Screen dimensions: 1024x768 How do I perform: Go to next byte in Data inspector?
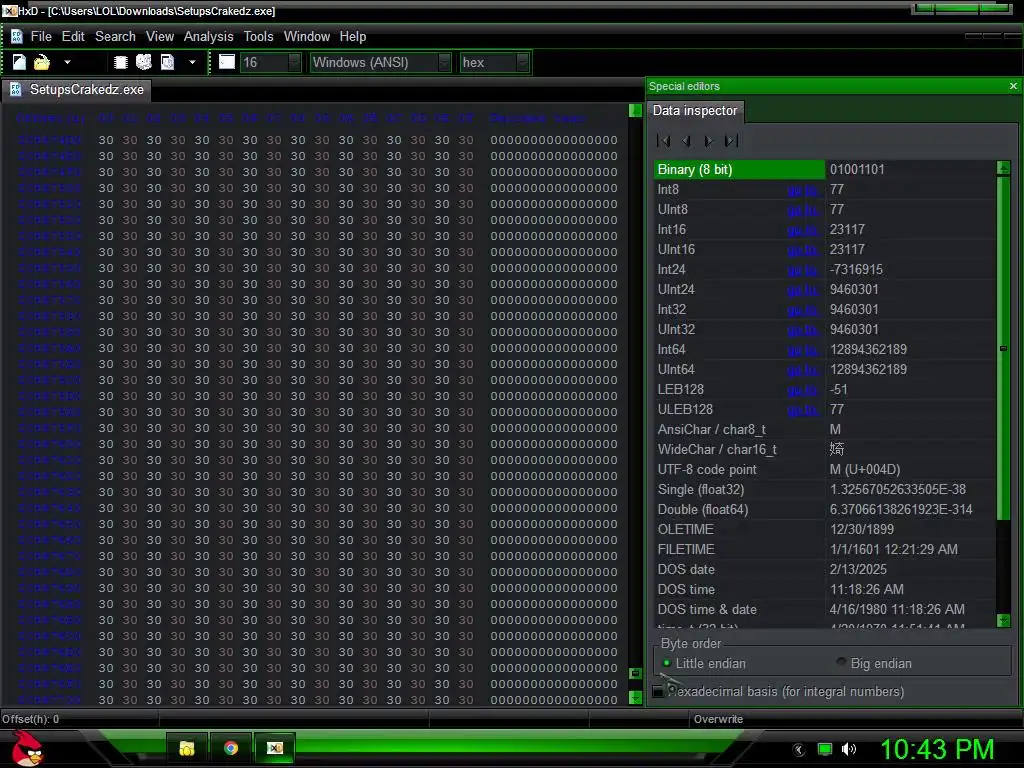click(709, 140)
